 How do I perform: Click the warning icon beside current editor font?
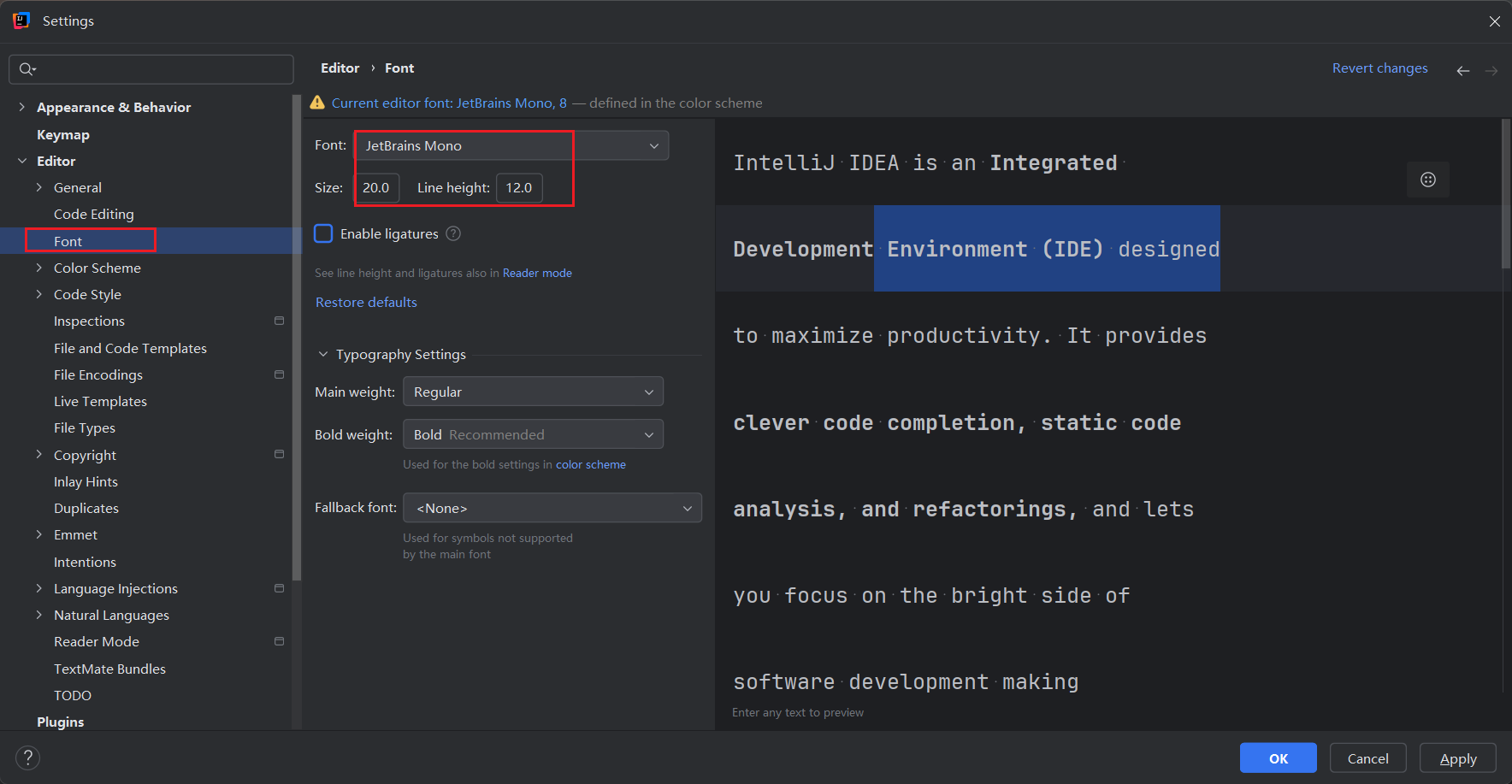(x=317, y=103)
